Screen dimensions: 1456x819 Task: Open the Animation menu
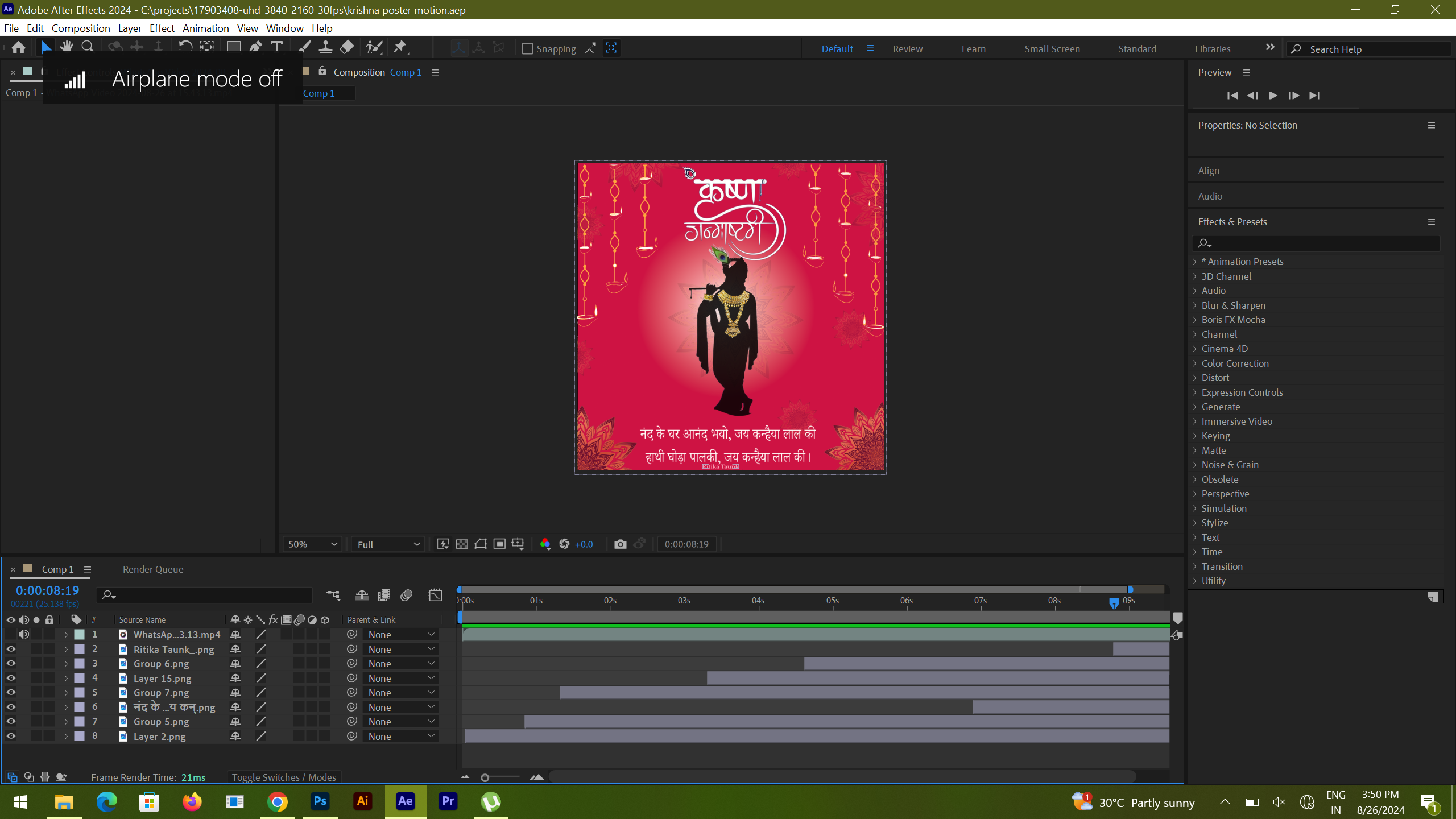pos(205,28)
